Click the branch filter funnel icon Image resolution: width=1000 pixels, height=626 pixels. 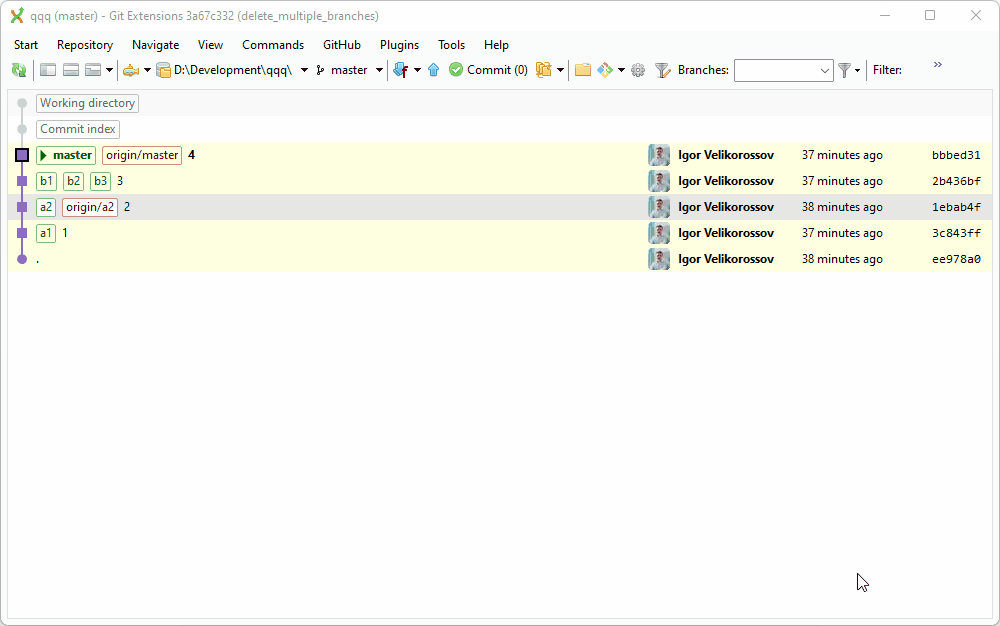pos(662,70)
